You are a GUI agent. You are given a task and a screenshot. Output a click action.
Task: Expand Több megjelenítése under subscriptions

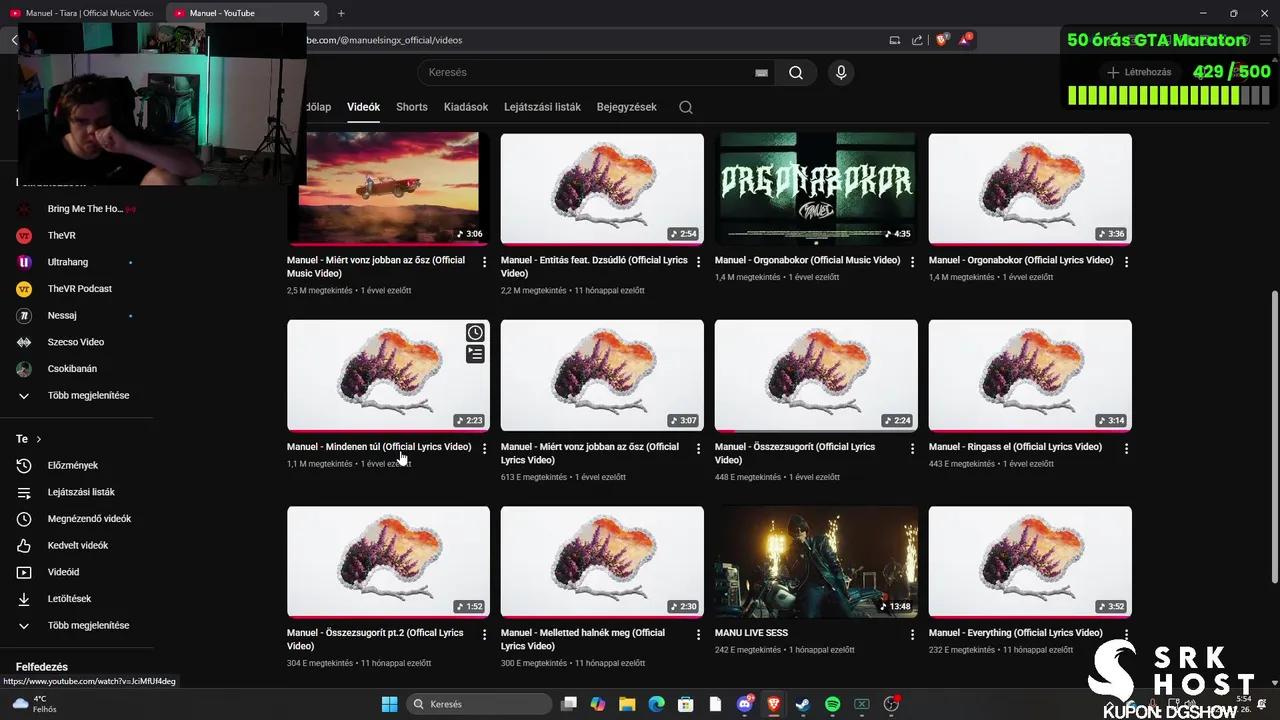(x=88, y=395)
